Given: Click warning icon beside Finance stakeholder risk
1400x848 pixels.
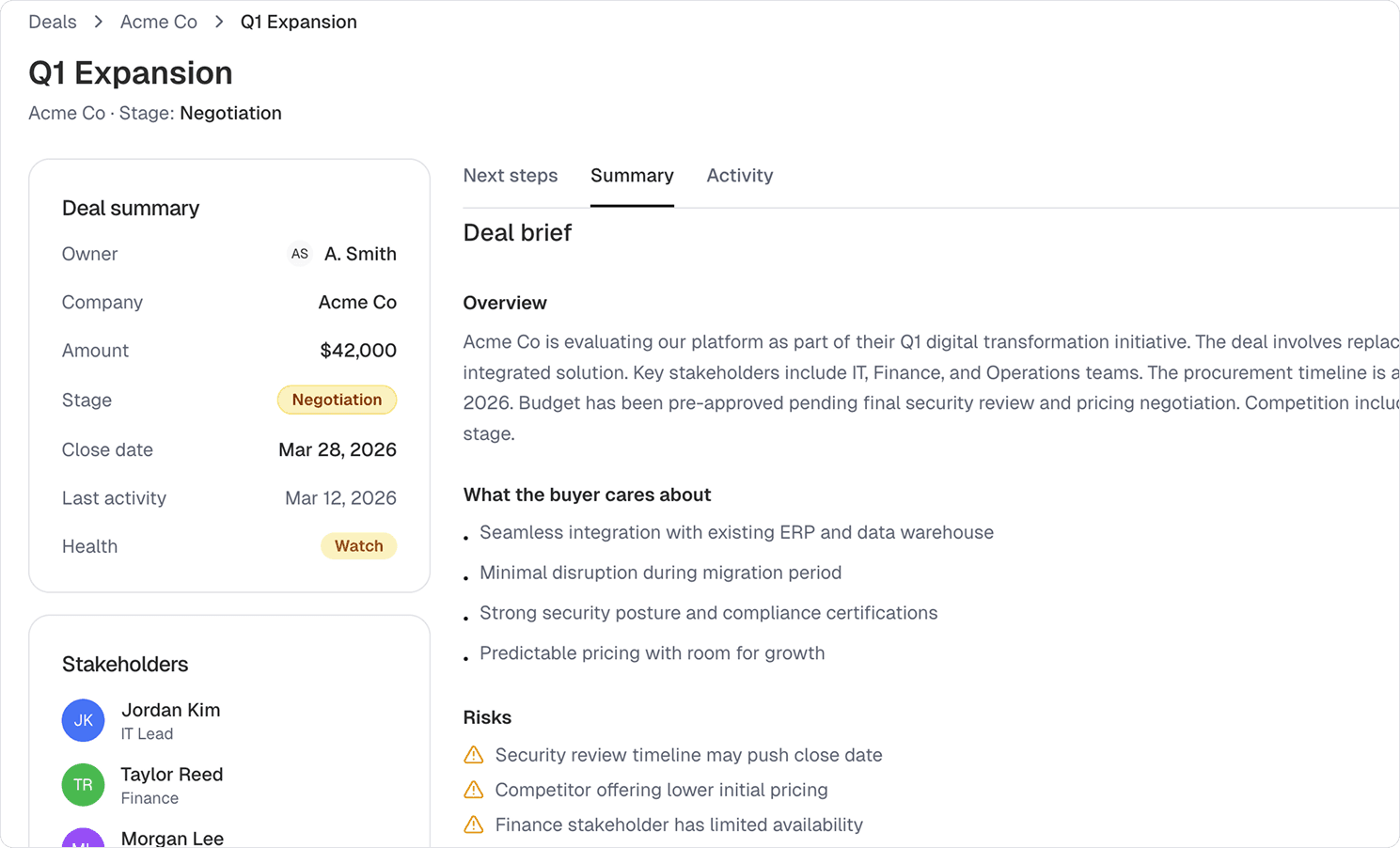Looking at the screenshot, I should (474, 824).
